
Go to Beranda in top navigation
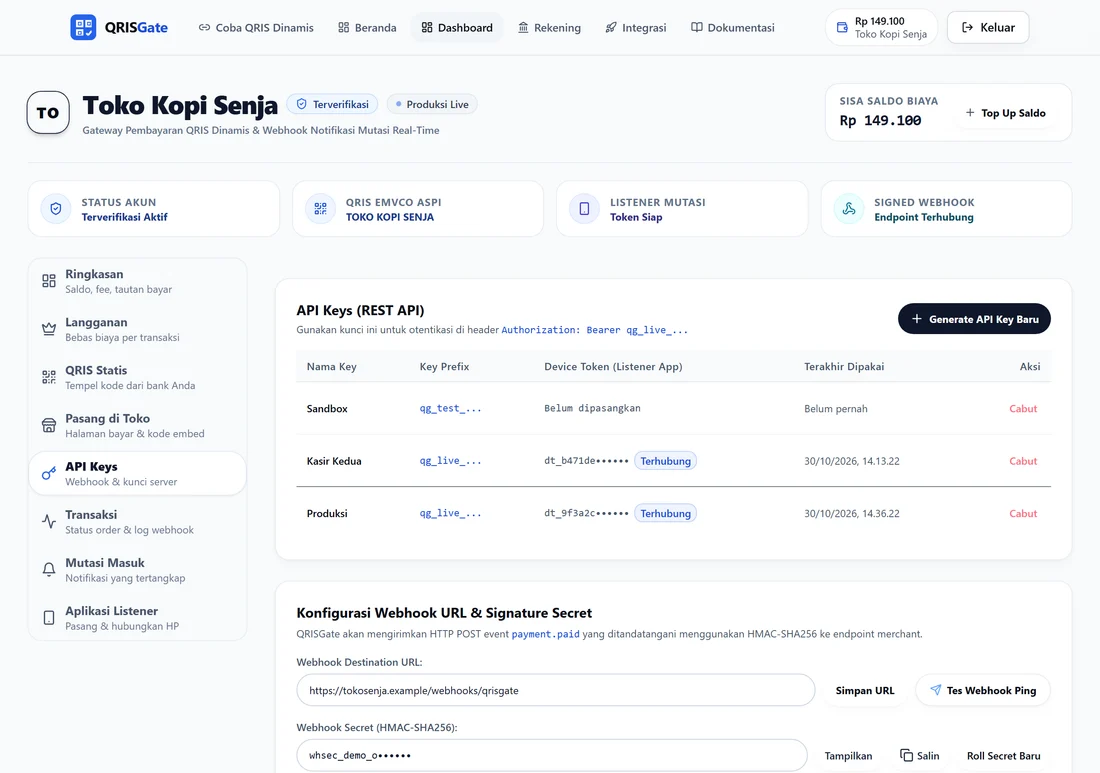tap(367, 27)
